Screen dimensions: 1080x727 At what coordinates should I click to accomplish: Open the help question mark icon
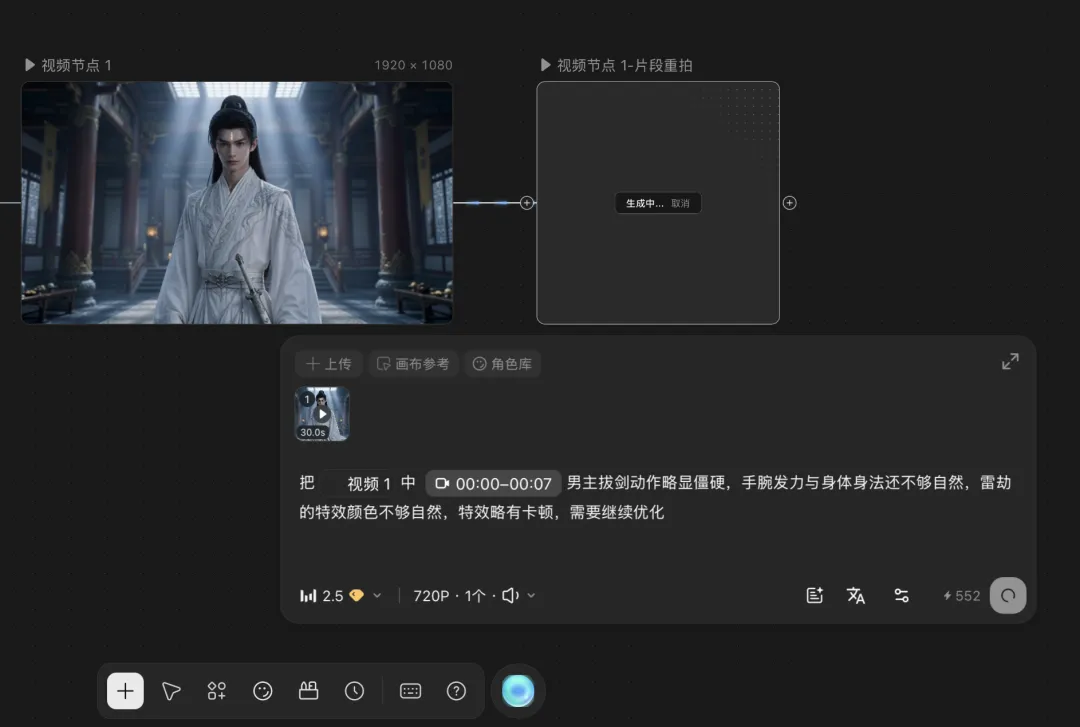tap(456, 690)
